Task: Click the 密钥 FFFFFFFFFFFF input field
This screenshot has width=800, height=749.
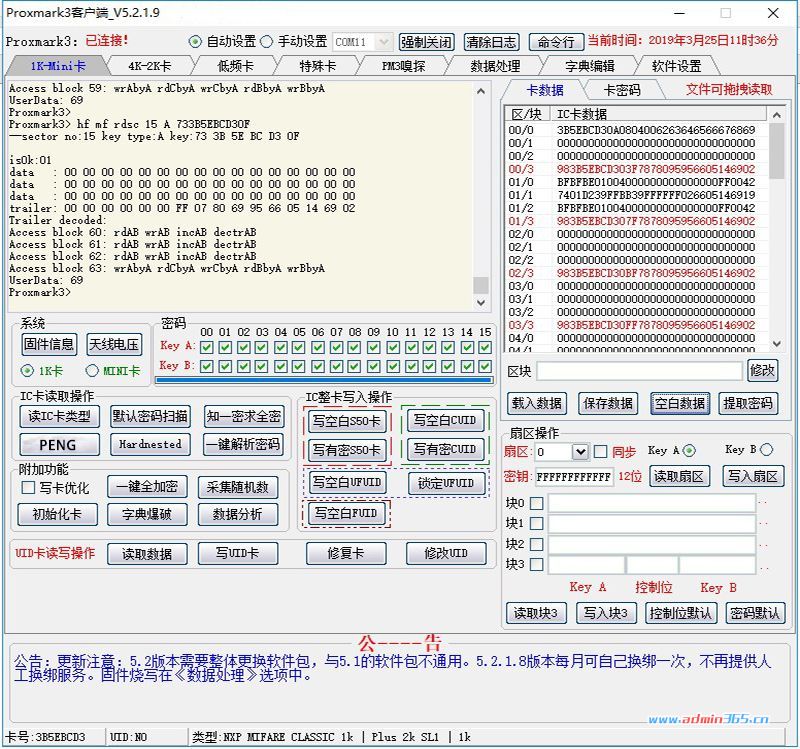Action: pos(574,477)
